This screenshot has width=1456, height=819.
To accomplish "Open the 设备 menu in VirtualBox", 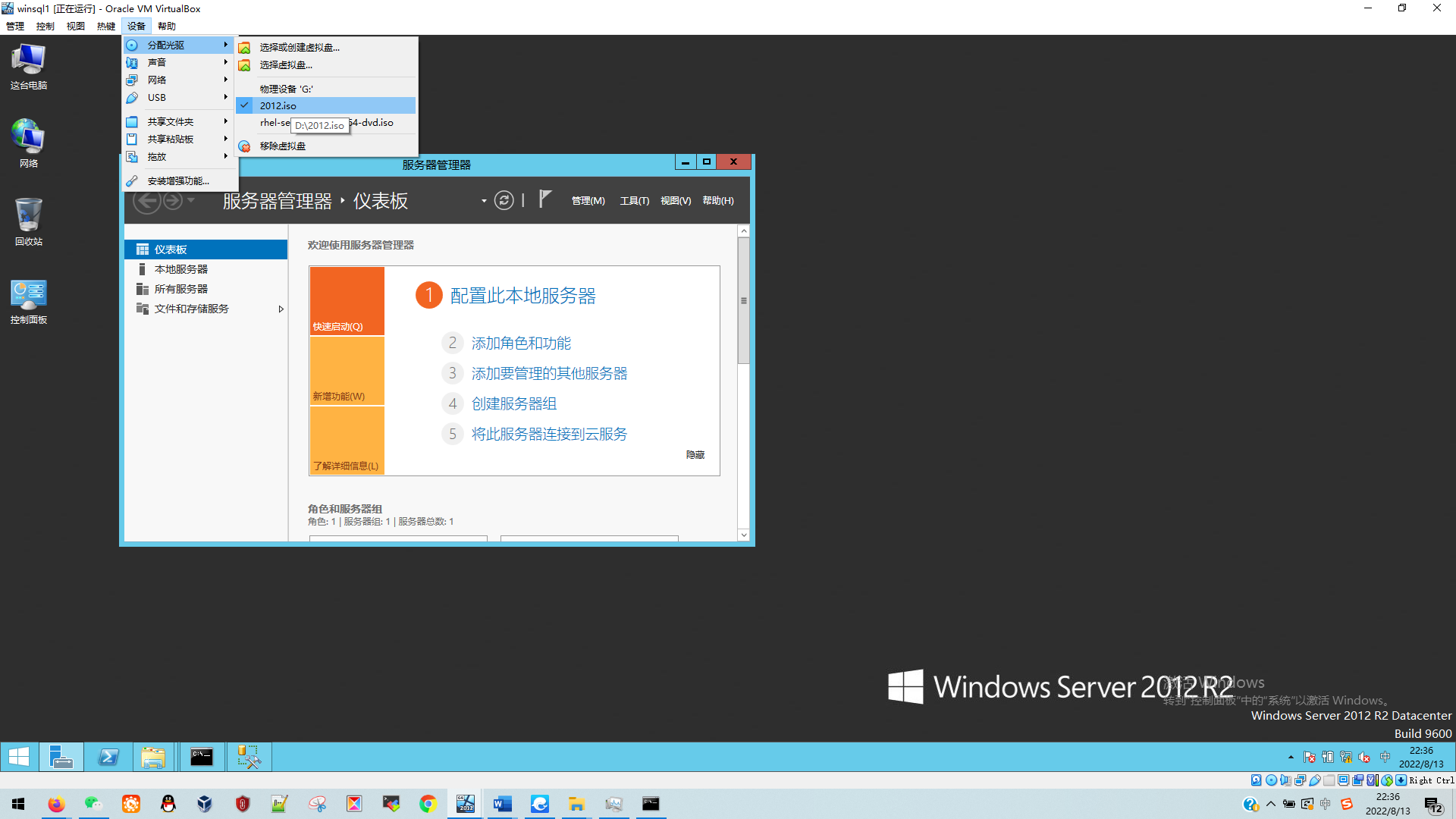I will click(136, 26).
